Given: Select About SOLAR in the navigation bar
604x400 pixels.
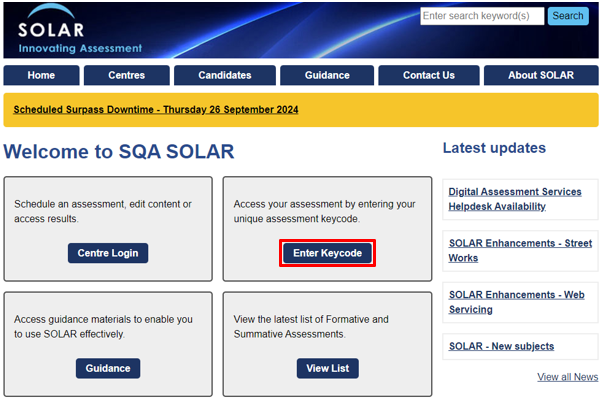Looking at the screenshot, I should [541, 75].
